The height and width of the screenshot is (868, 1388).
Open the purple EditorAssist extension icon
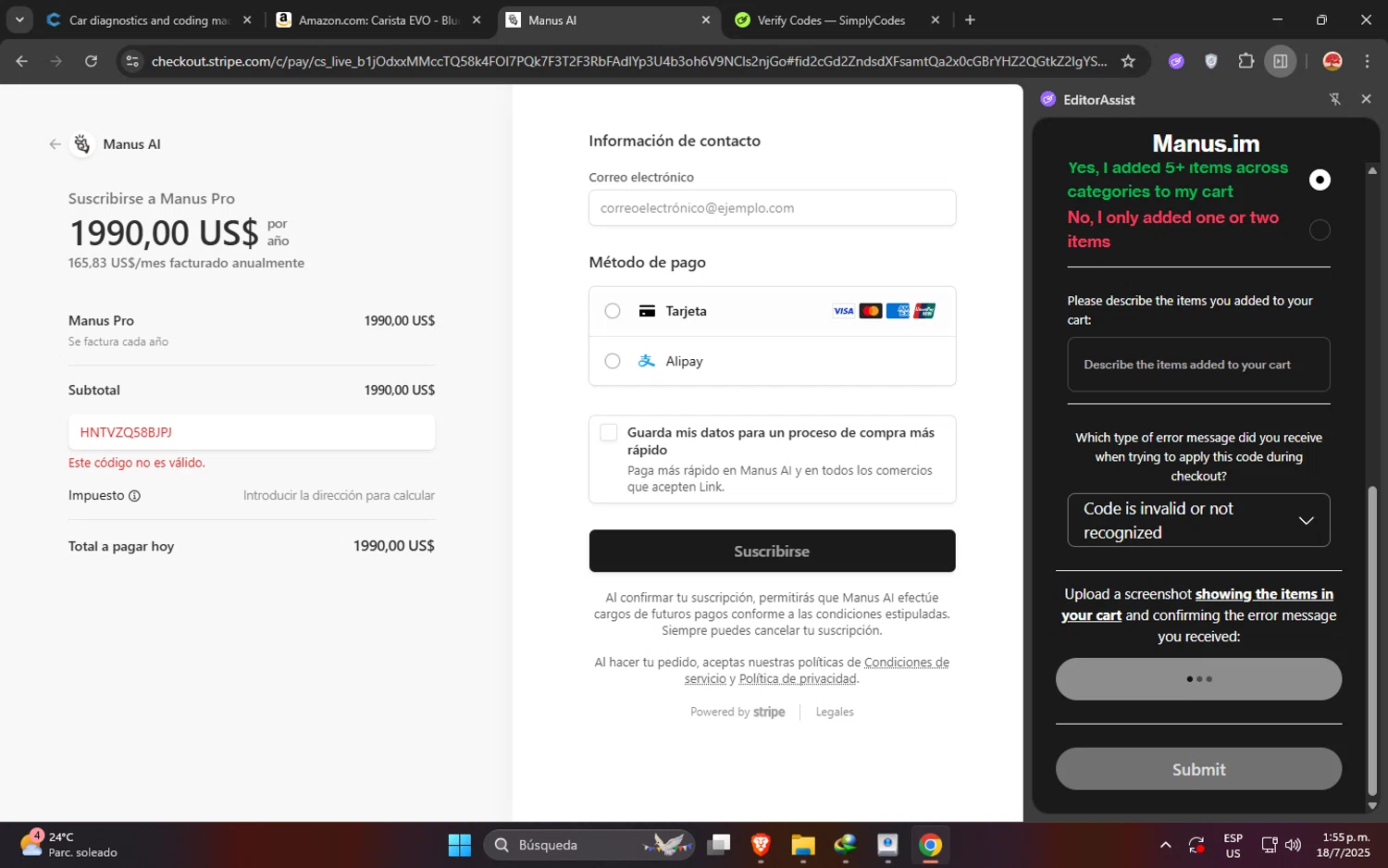[x=1176, y=61]
